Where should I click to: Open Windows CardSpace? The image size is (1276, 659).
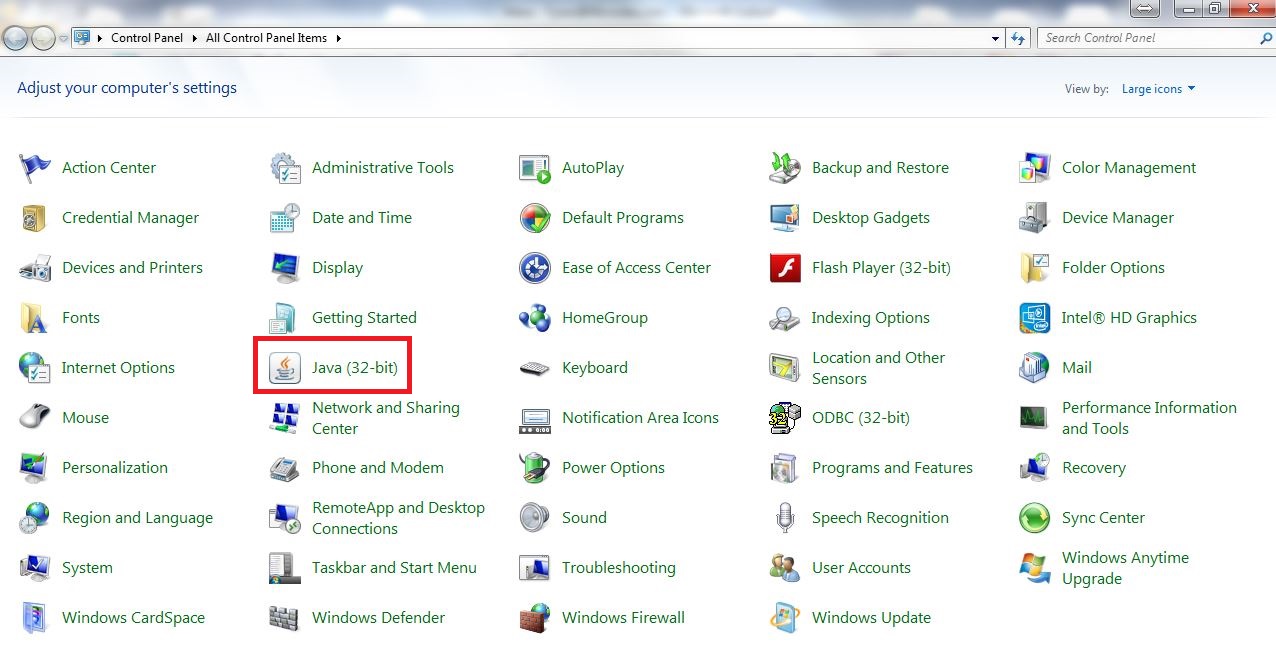pyautogui.click(x=133, y=618)
